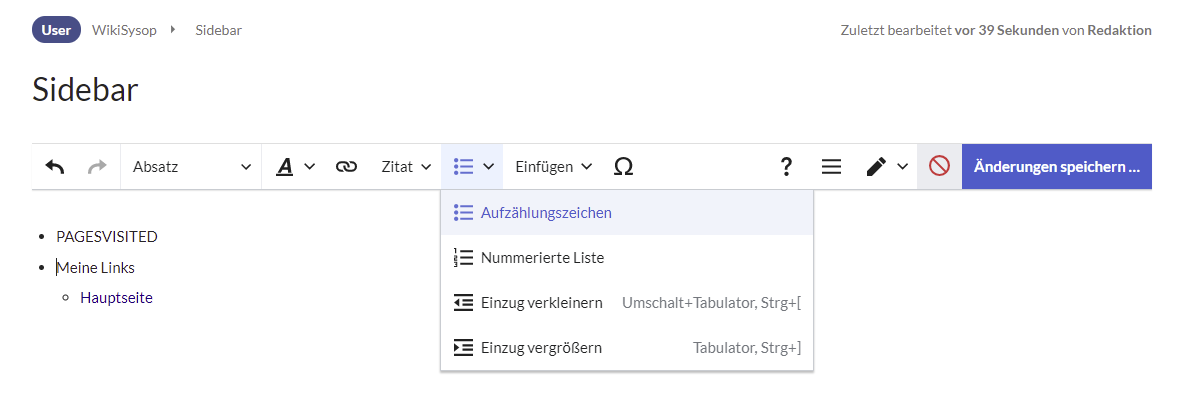The height and width of the screenshot is (406, 1178).
Task: Click the PAGESVISITED list item text
Action: 107,237
